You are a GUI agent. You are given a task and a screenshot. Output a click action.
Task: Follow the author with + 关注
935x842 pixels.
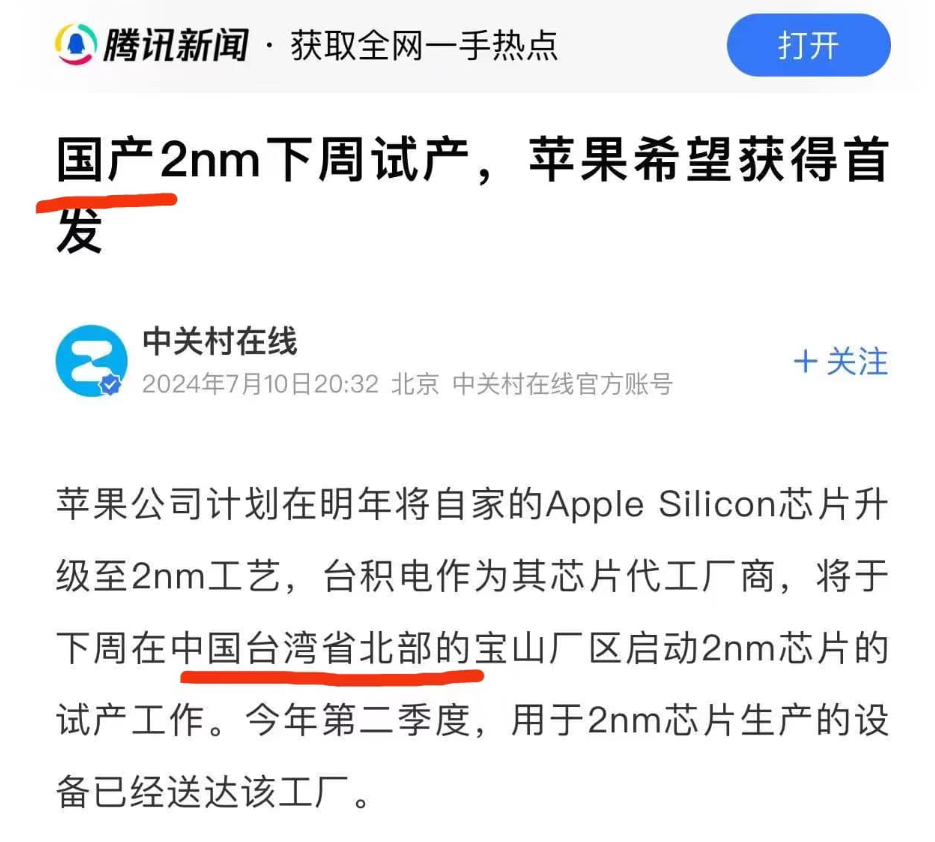point(841,361)
